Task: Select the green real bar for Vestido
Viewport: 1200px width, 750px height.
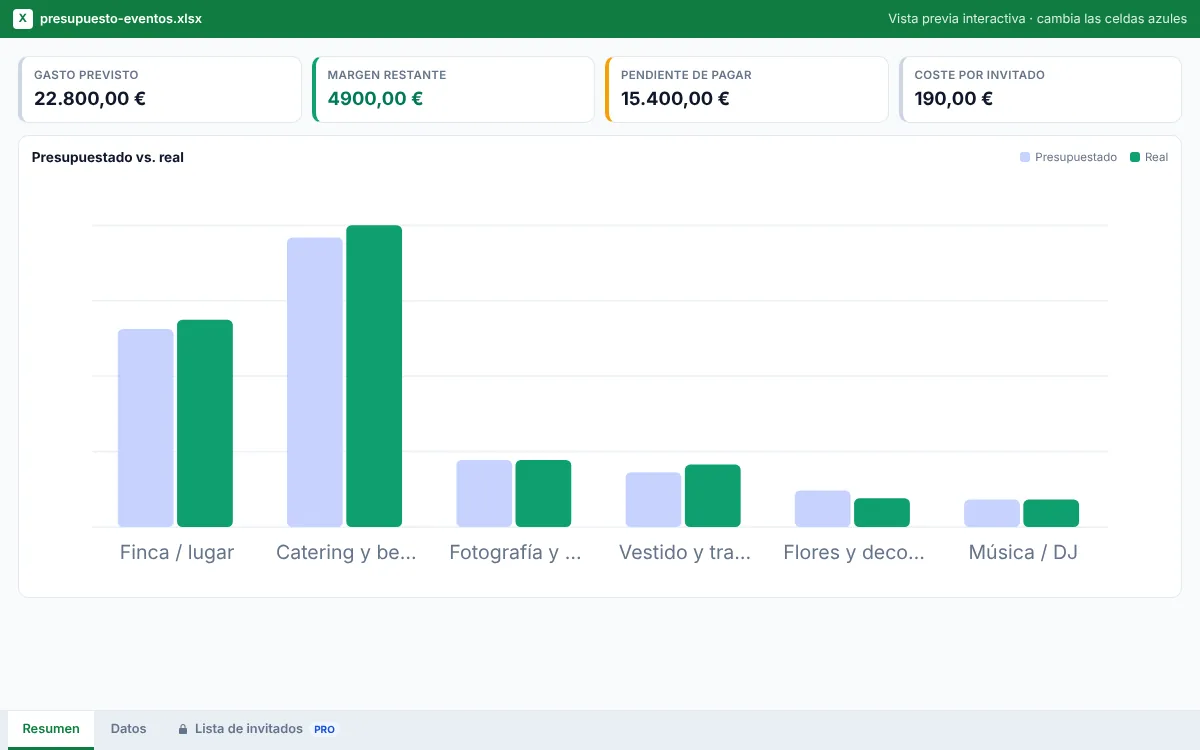Action: (713, 496)
